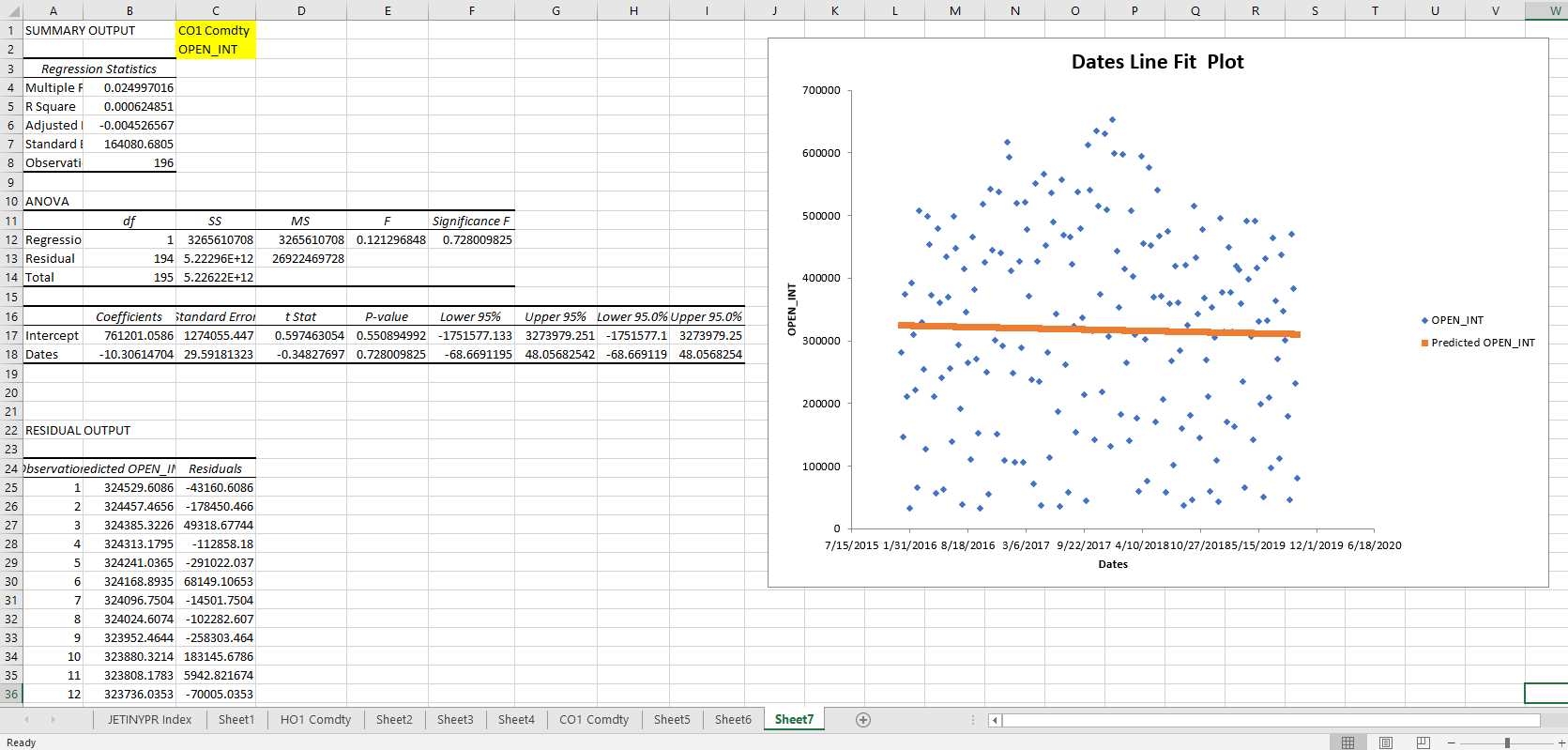The height and width of the screenshot is (750, 1568).
Task: Switch to Page Layout view
Action: click(x=1386, y=742)
